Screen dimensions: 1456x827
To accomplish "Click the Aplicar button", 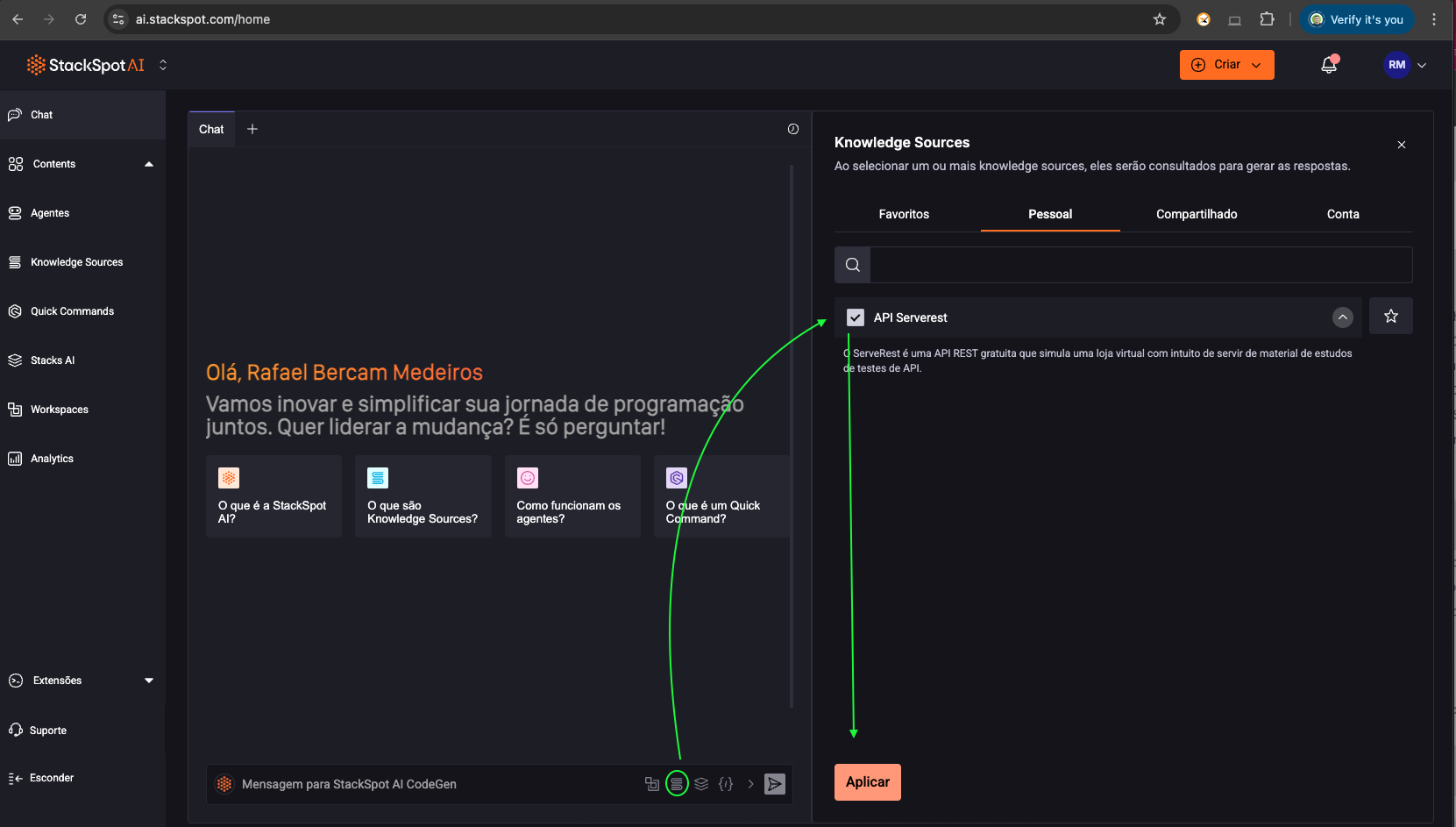I will [x=868, y=782].
